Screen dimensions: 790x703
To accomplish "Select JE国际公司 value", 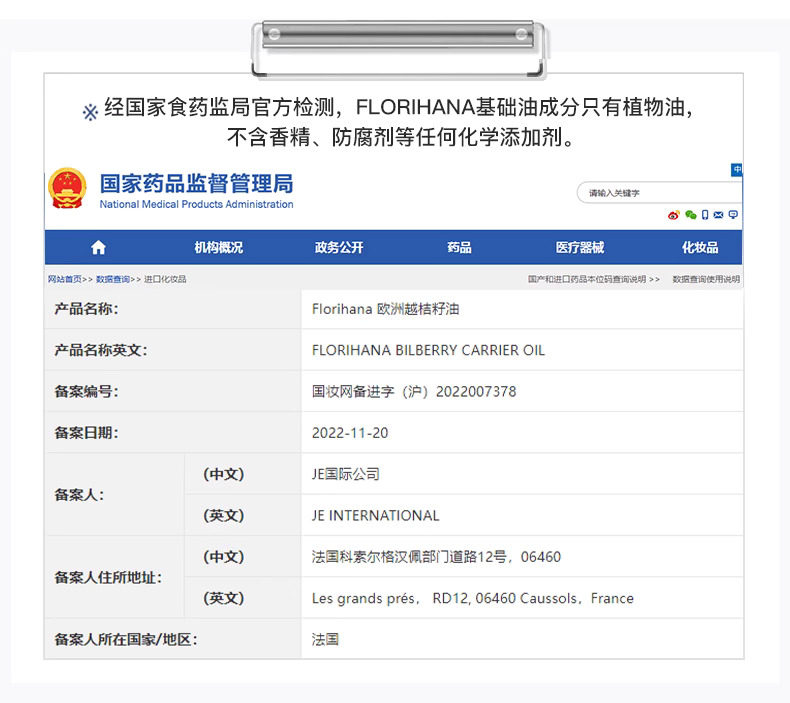I will (x=346, y=474).
